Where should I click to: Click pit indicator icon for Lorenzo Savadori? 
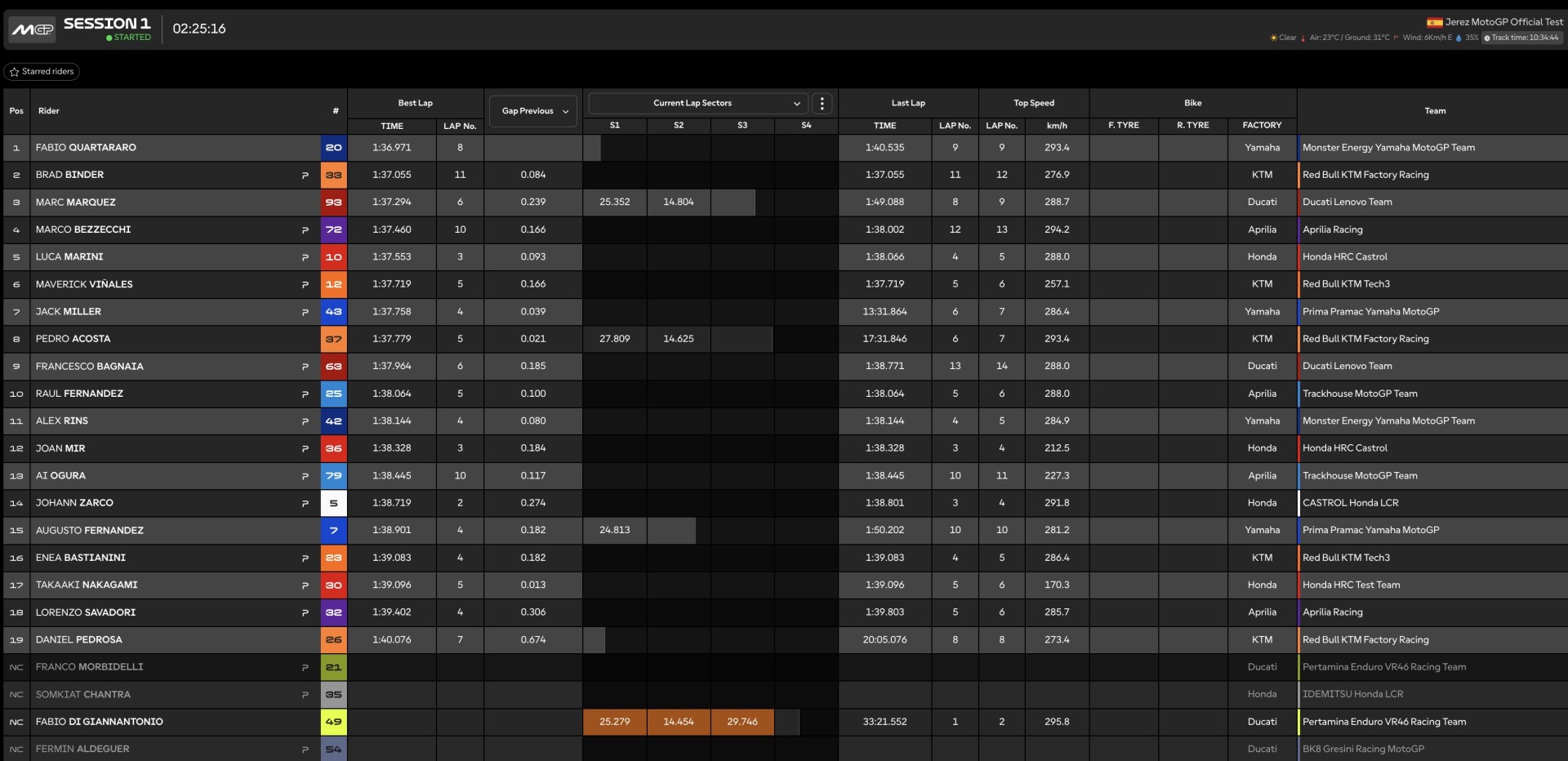(x=305, y=613)
